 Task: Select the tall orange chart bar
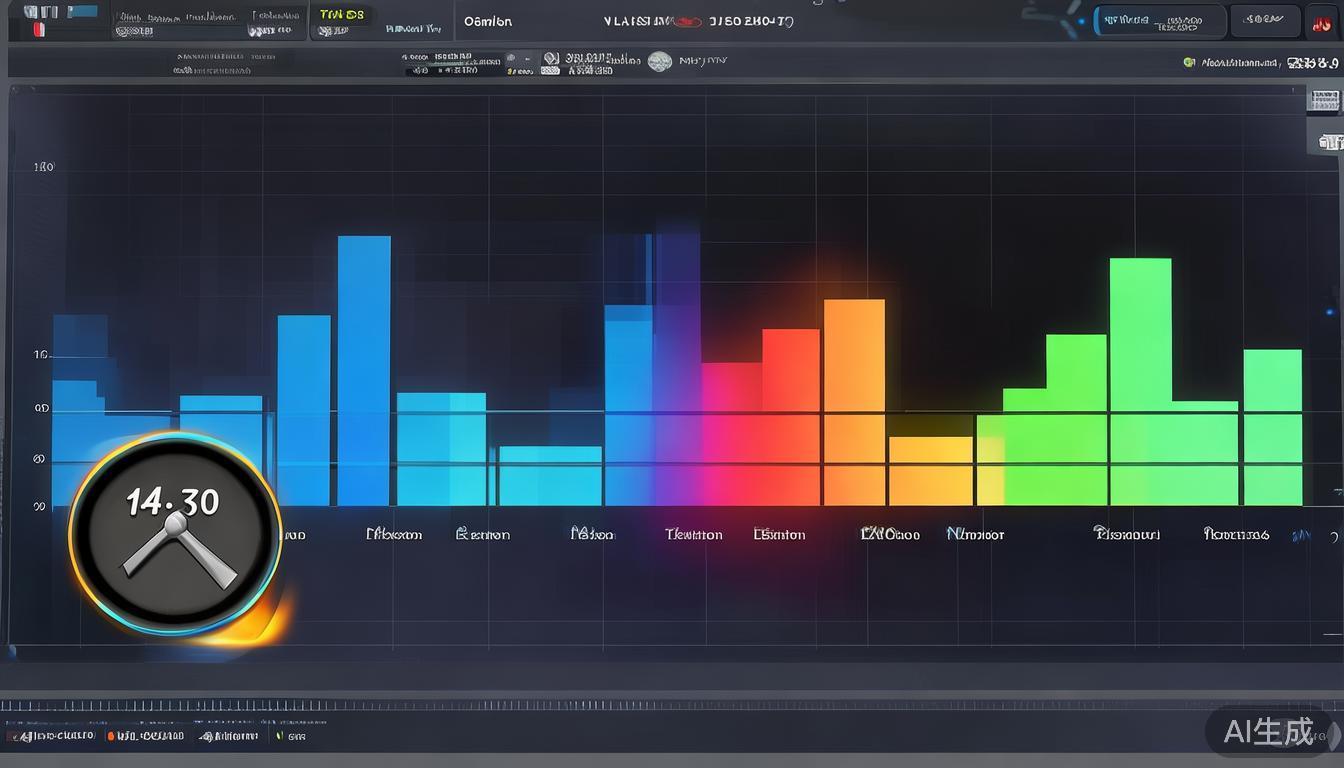pyautogui.click(x=853, y=400)
